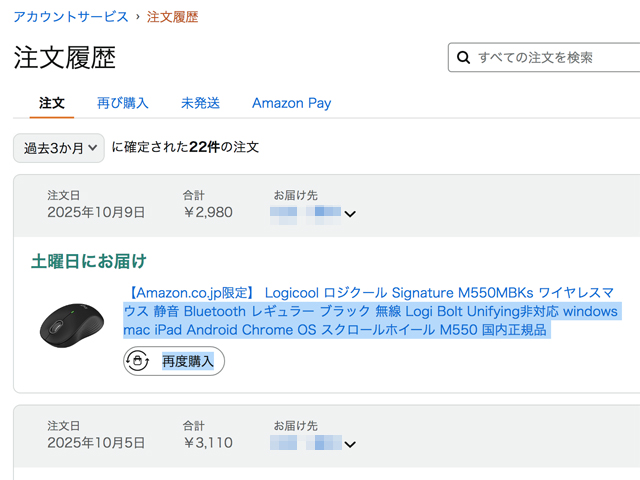
Task: Expand お届け先 chevron for October 9 order
Action: click(350, 213)
